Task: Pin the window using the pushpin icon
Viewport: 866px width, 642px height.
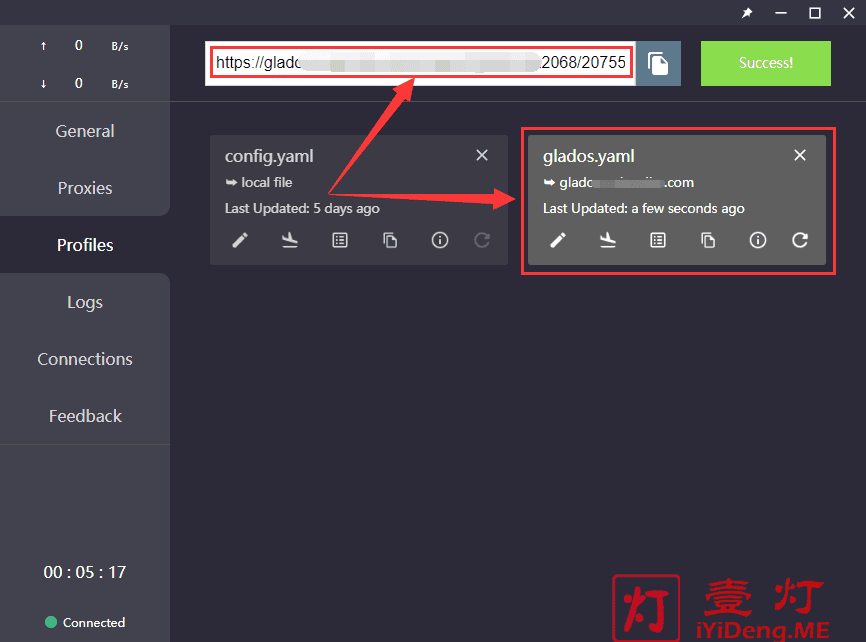Action: (x=747, y=13)
